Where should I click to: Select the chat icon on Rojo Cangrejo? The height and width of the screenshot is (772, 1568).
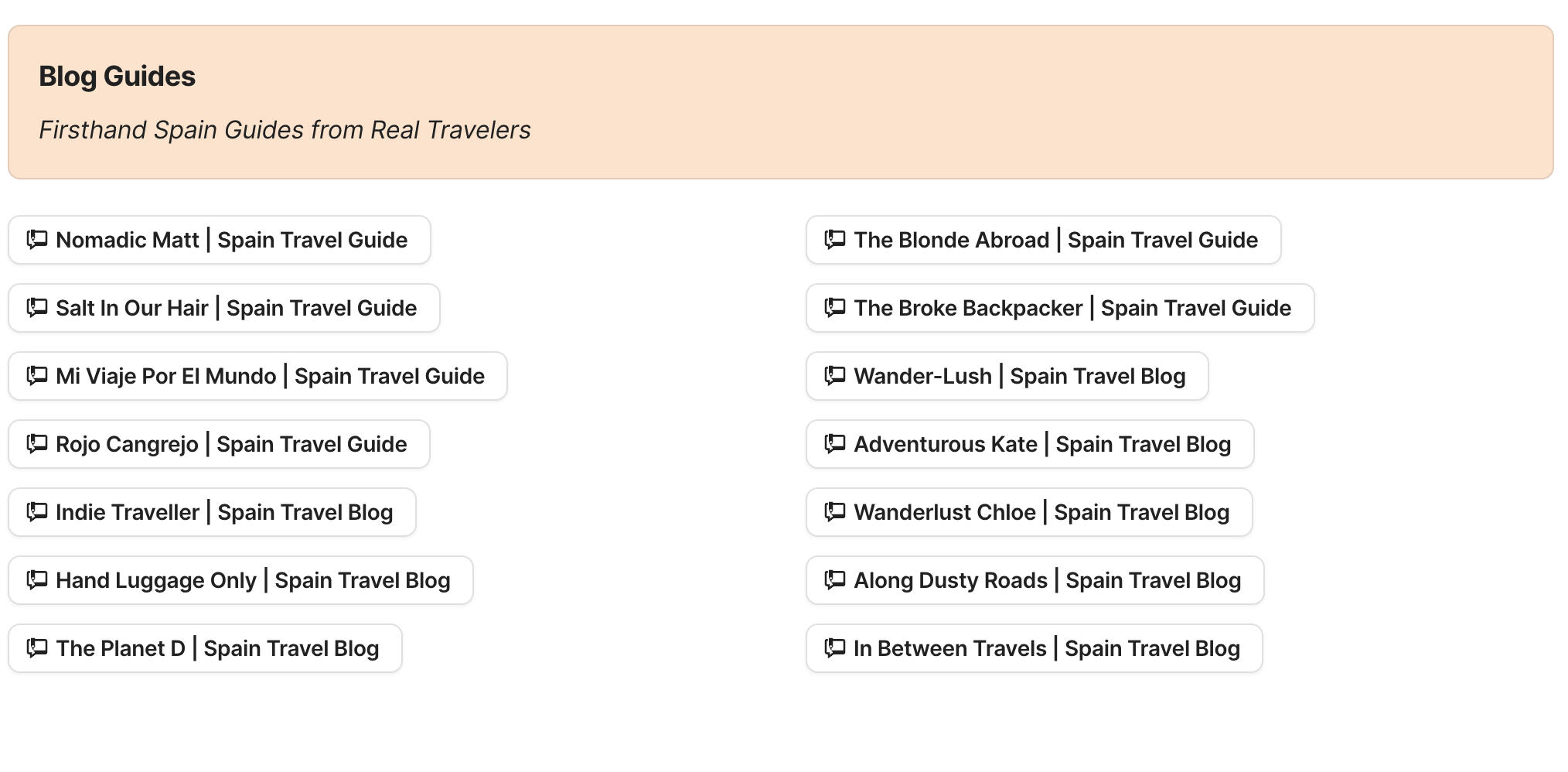coord(36,445)
